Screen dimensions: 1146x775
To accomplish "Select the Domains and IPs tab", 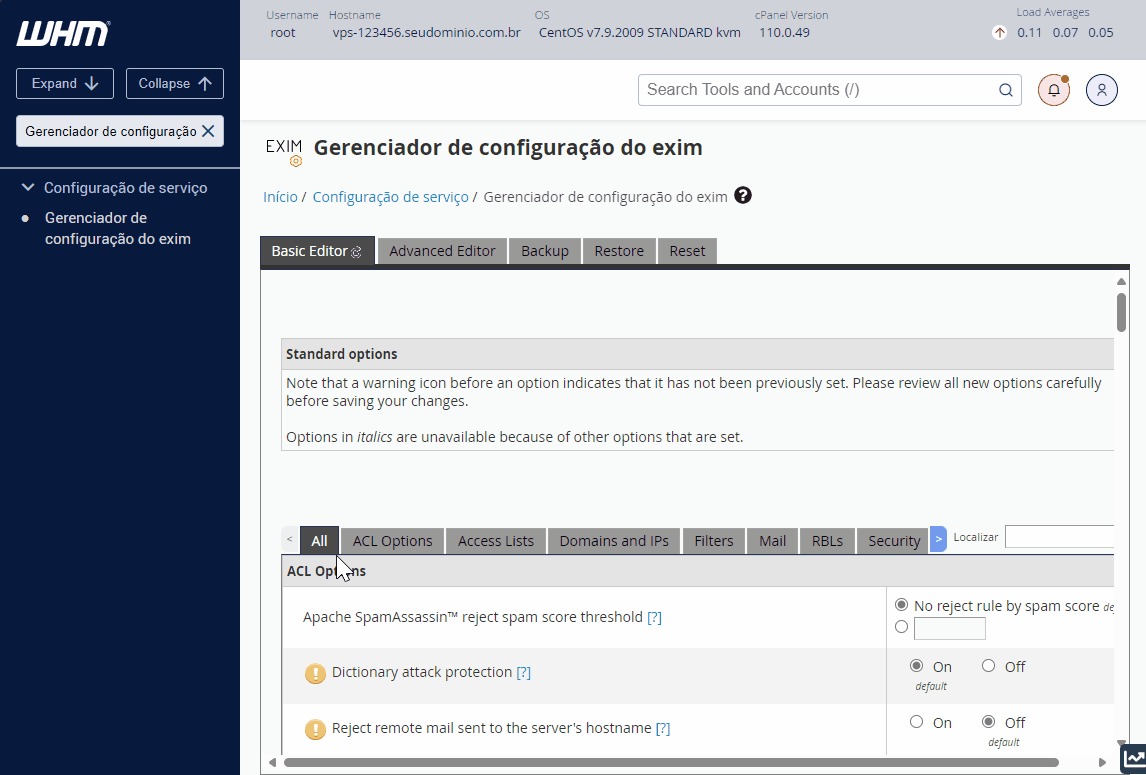I will coord(614,541).
